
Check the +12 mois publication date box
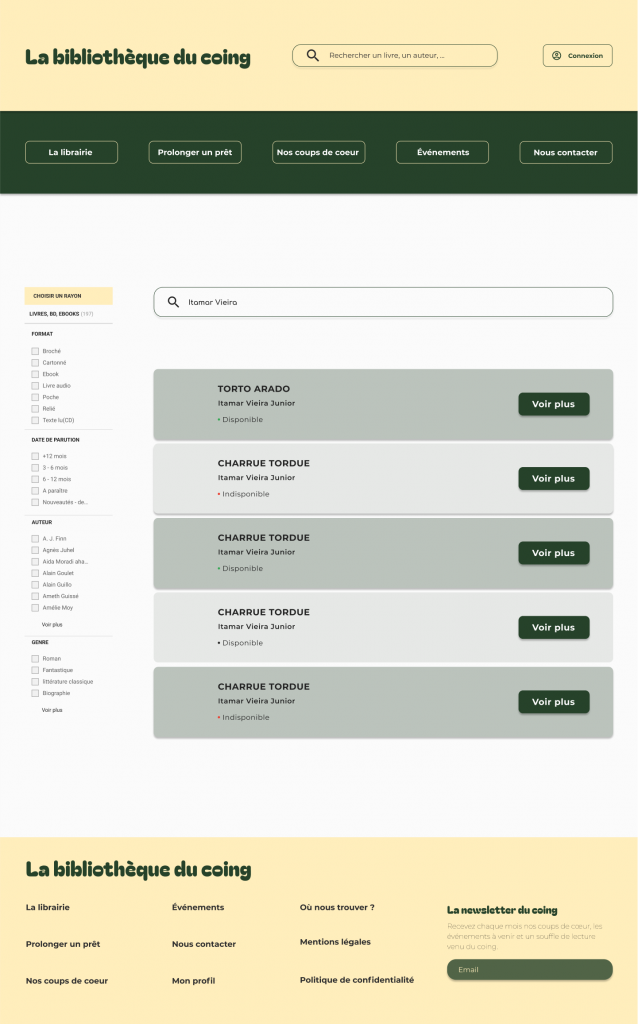click(x=35, y=456)
